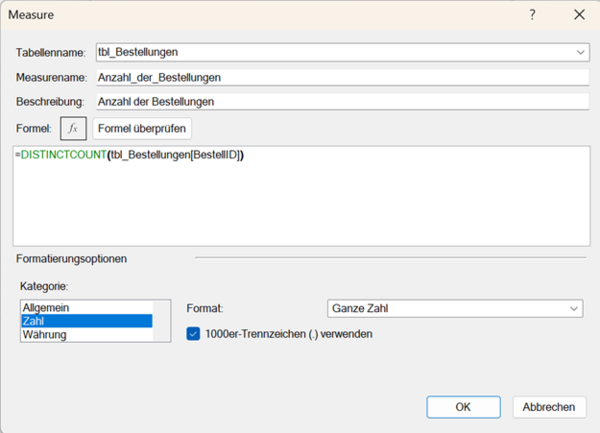Click the fx insert function button

pos(73,129)
